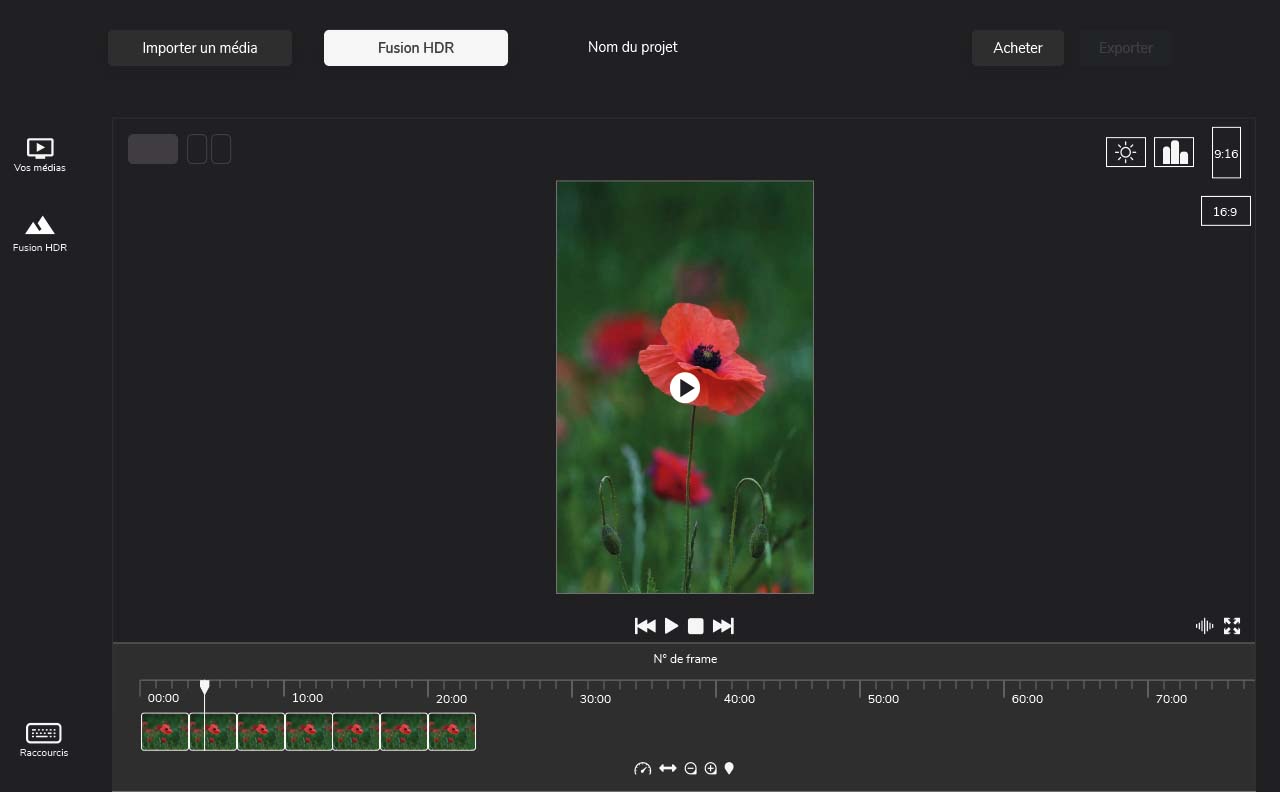Click the Exporter button

coord(1126,48)
